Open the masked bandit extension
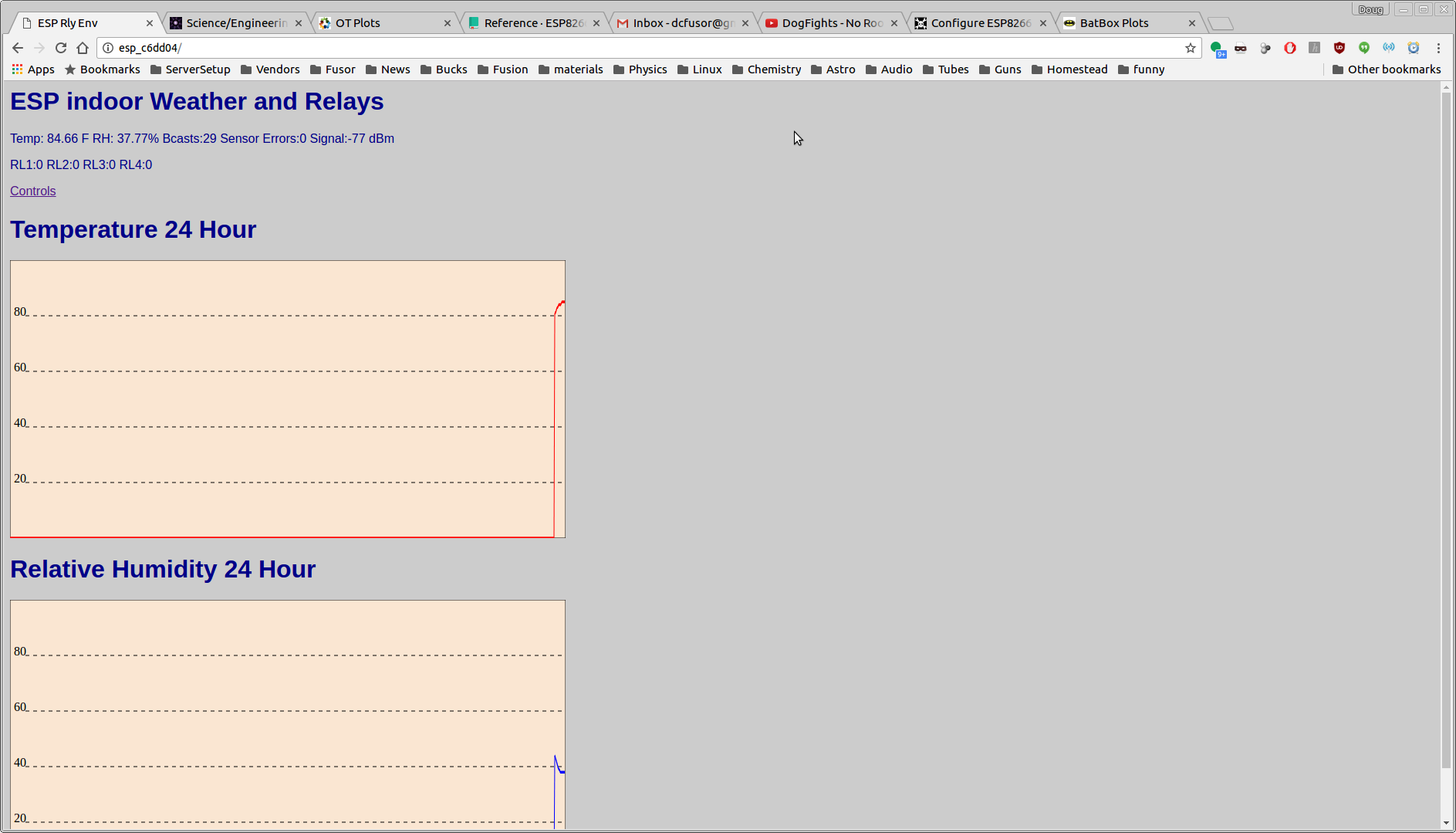This screenshot has width=1456, height=833. click(1241, 48)
